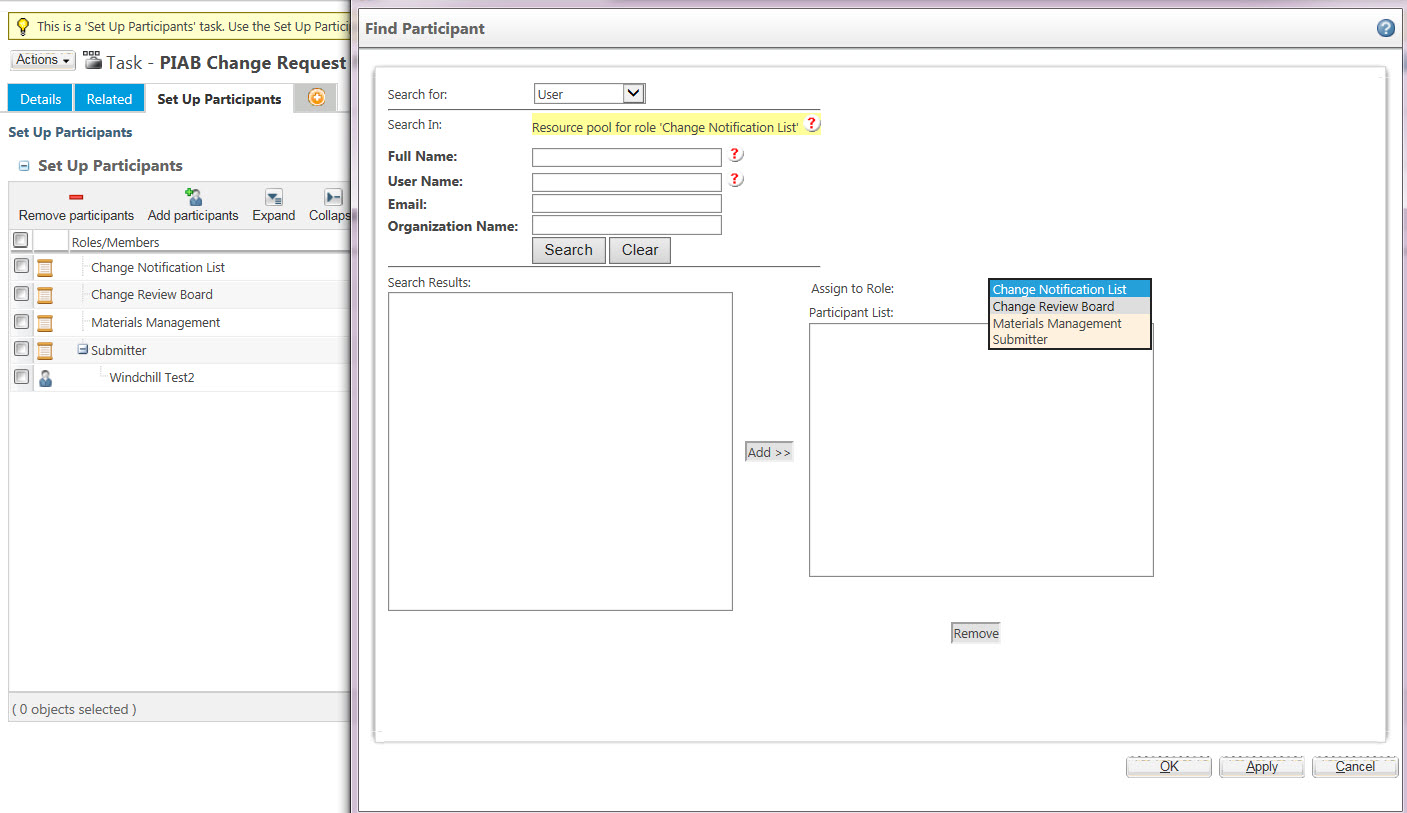Open the Search for User dropdown
The height and width of the screenshot is (813, 1407).
pos(590,94)
